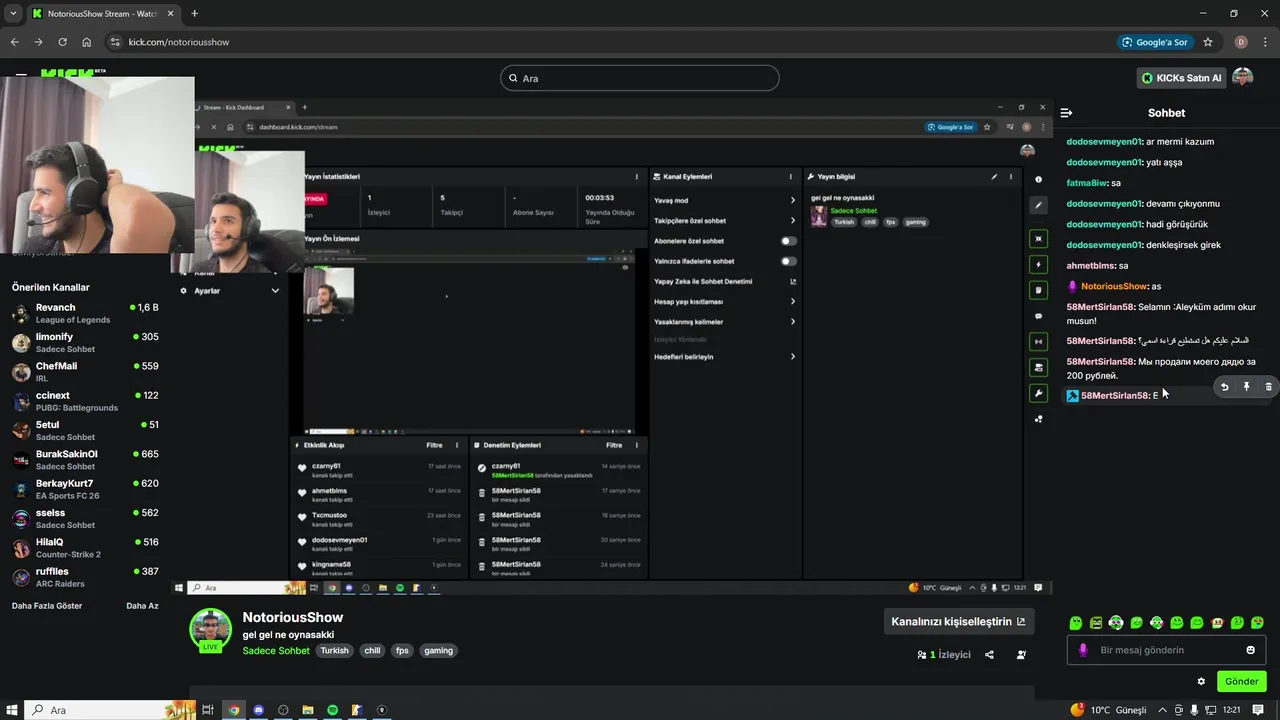The image size is (1280, 720).
Task: Reload the page in Chrome
Action: point(62,42)
